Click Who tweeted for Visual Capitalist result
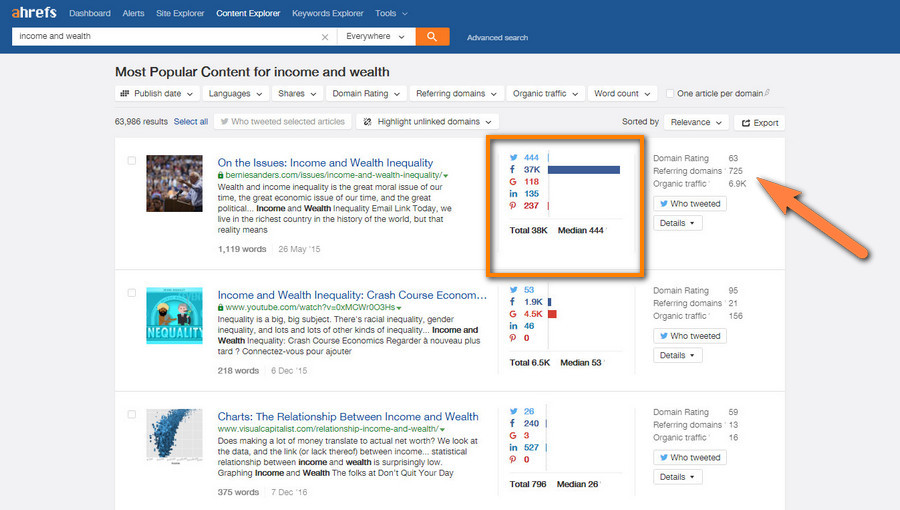 point(690,457)
